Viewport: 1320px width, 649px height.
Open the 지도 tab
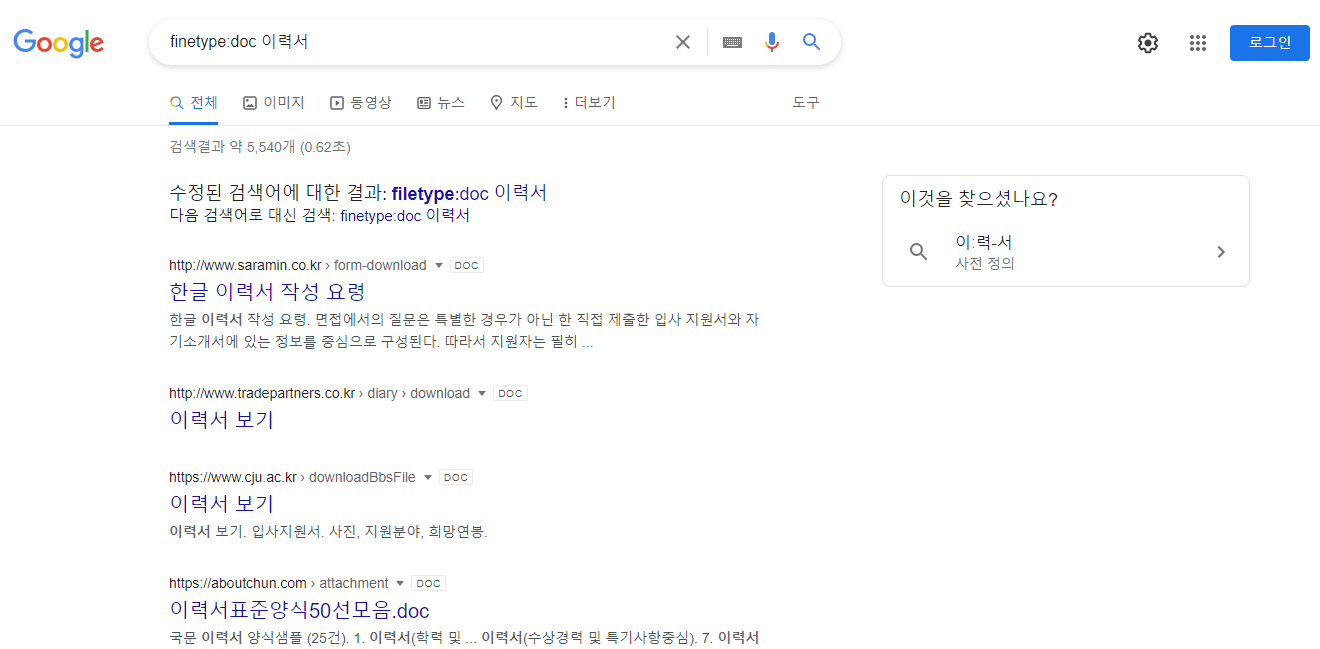[x=514, y=103]
